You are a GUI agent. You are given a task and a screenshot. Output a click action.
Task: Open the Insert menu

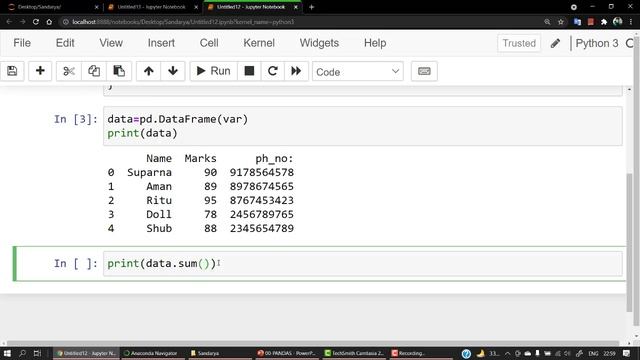pyautogui.click(x=161, y=43)
